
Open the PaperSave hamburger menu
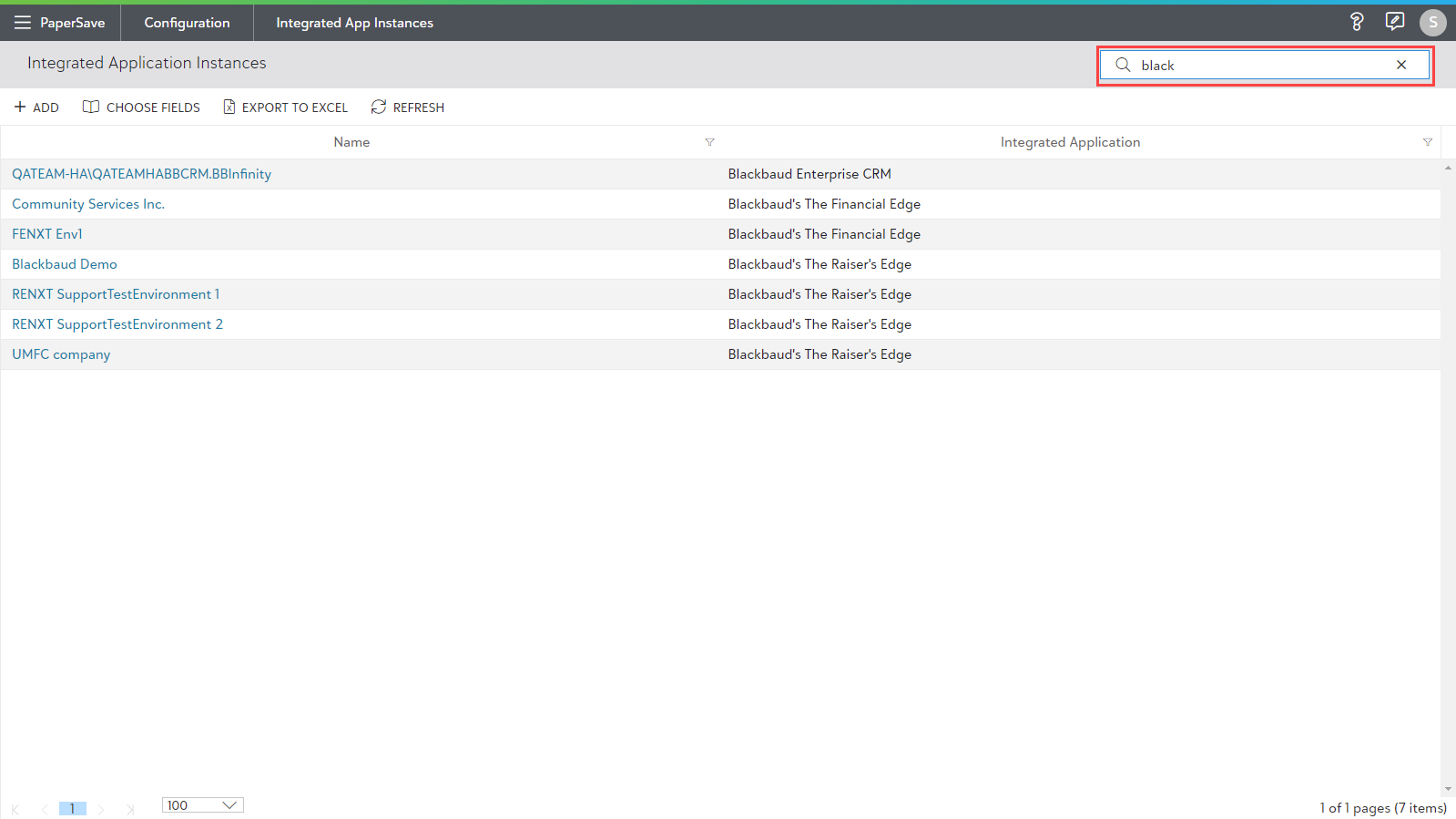point(23,23)
